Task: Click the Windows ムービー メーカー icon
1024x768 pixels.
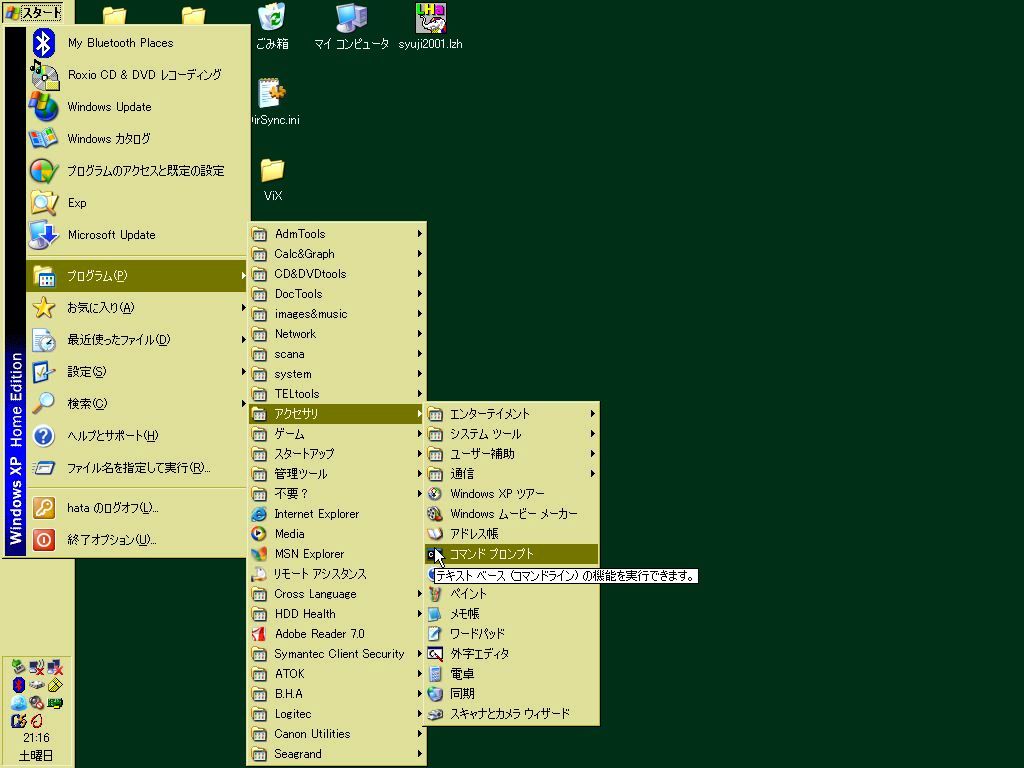Action: [435, 514]
